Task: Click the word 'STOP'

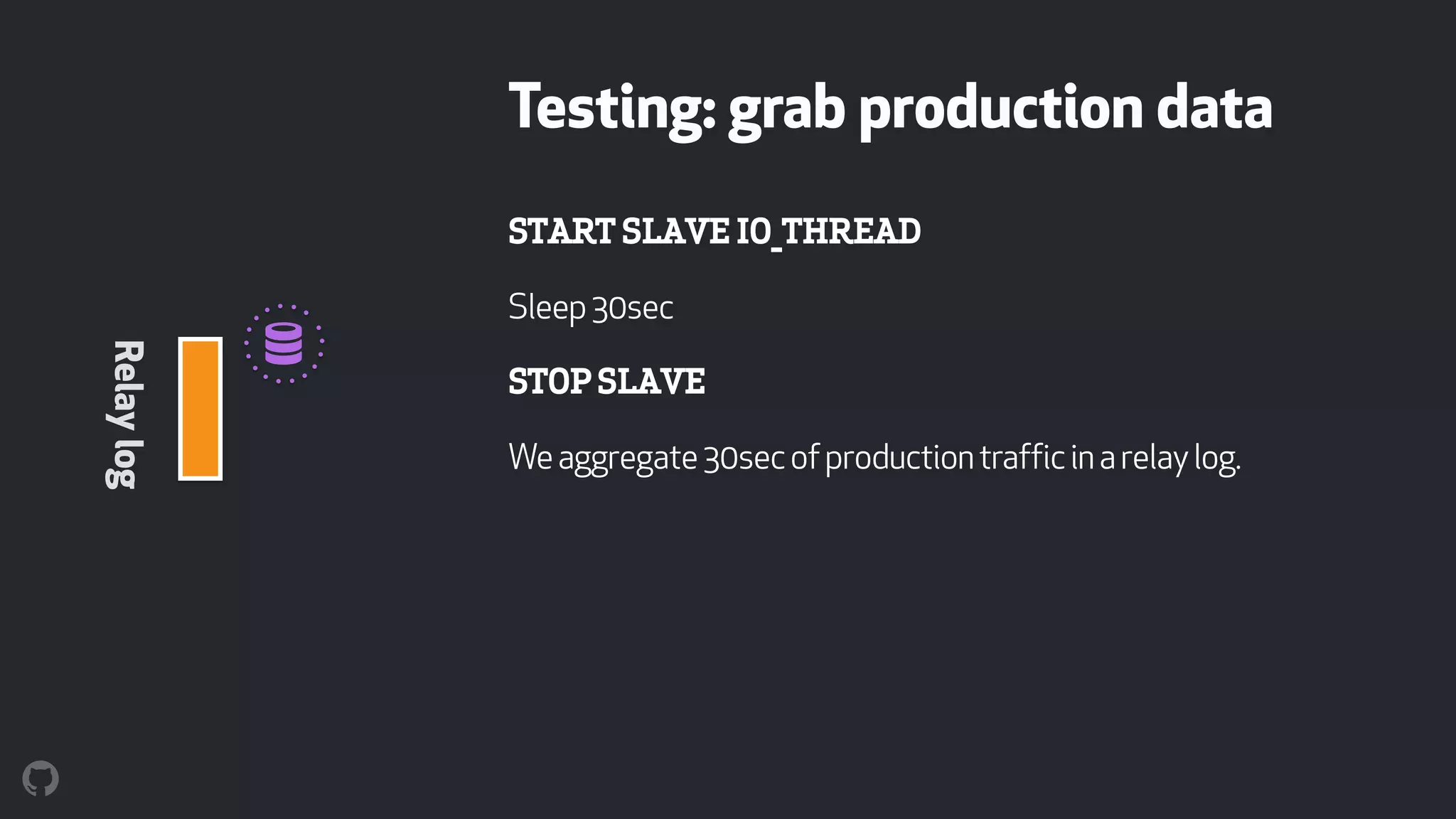Action: (x=550, y=382)
